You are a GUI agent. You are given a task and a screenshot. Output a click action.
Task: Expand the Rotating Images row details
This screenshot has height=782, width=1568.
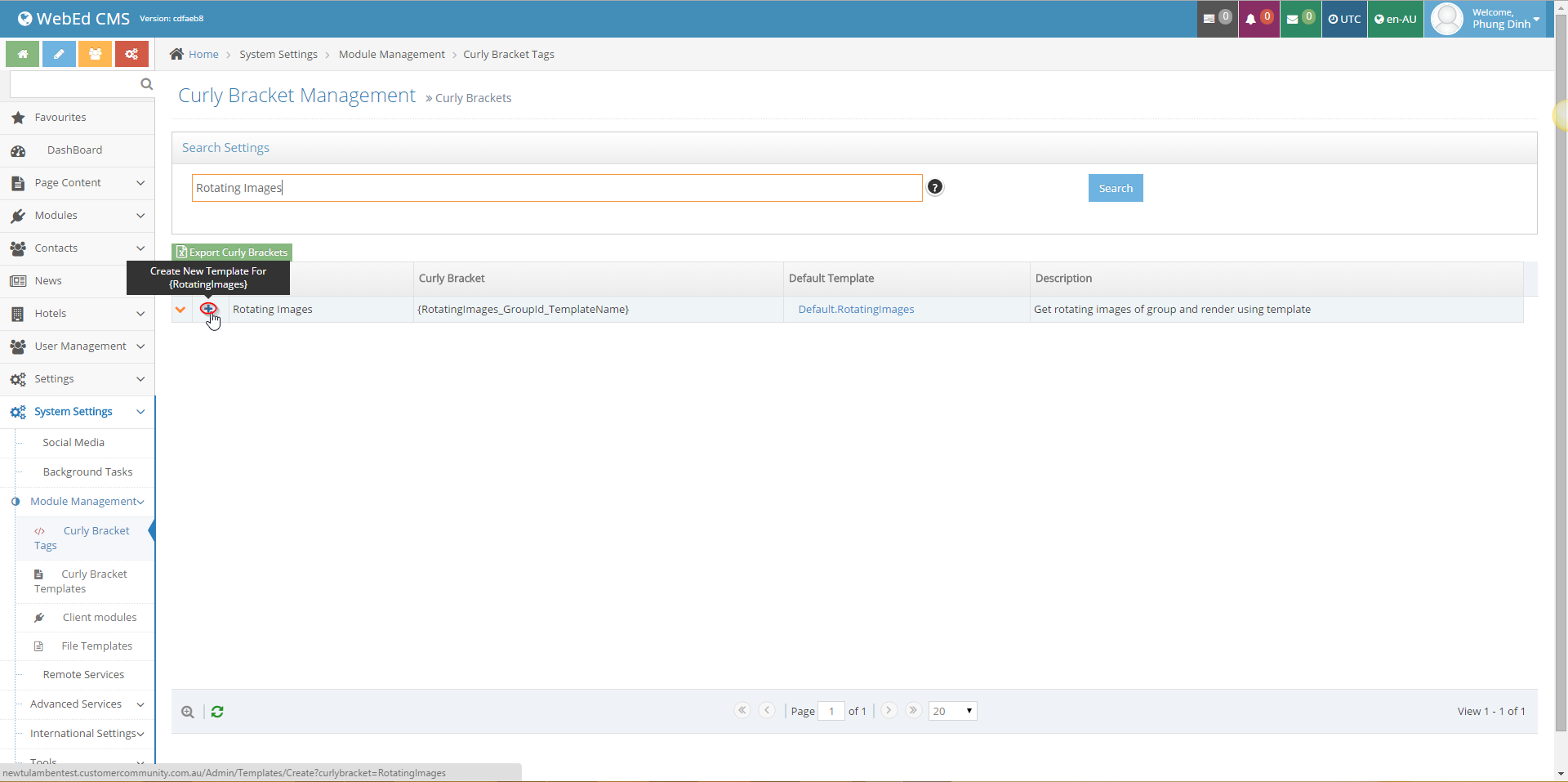point(180,309)
